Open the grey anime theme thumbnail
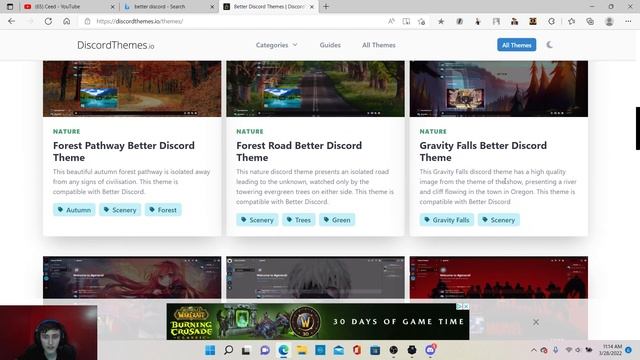640x360 pixels. coord(315,278)
